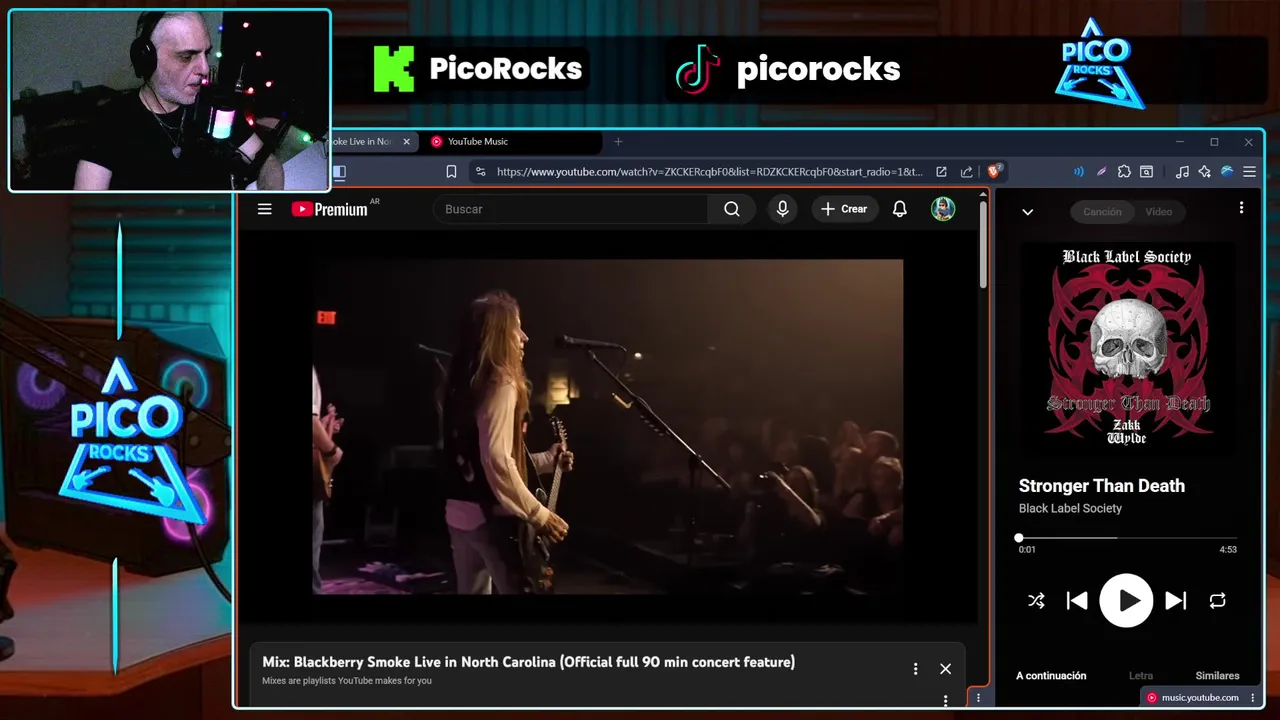Image resolution: width=1280 pixels, height=720 pixels.
Task: Open the YouTube hamburger guide menu
Action: tap(264, 209)
